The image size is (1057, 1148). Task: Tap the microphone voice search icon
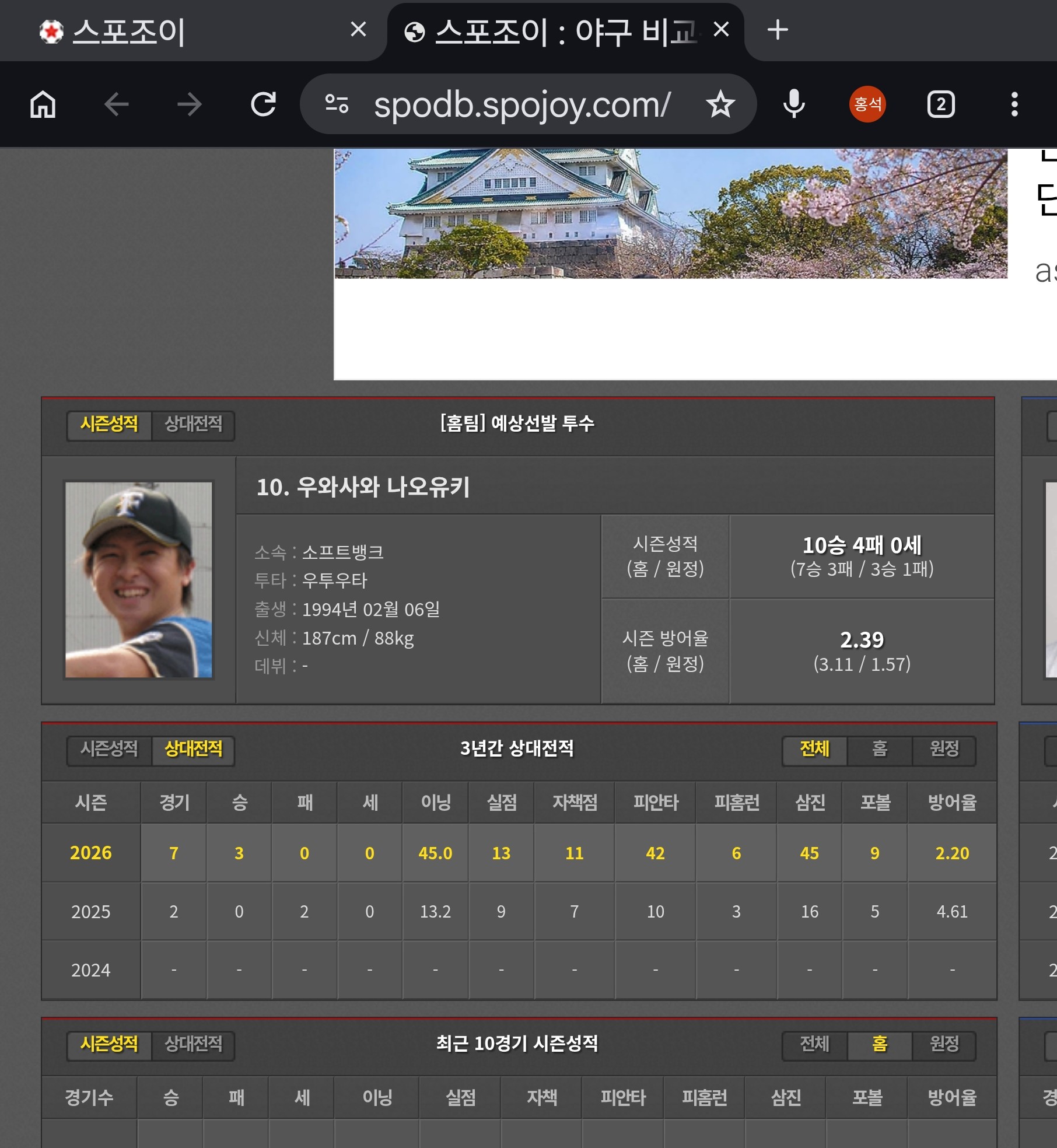pyautogui.click(x=793, y=104)
